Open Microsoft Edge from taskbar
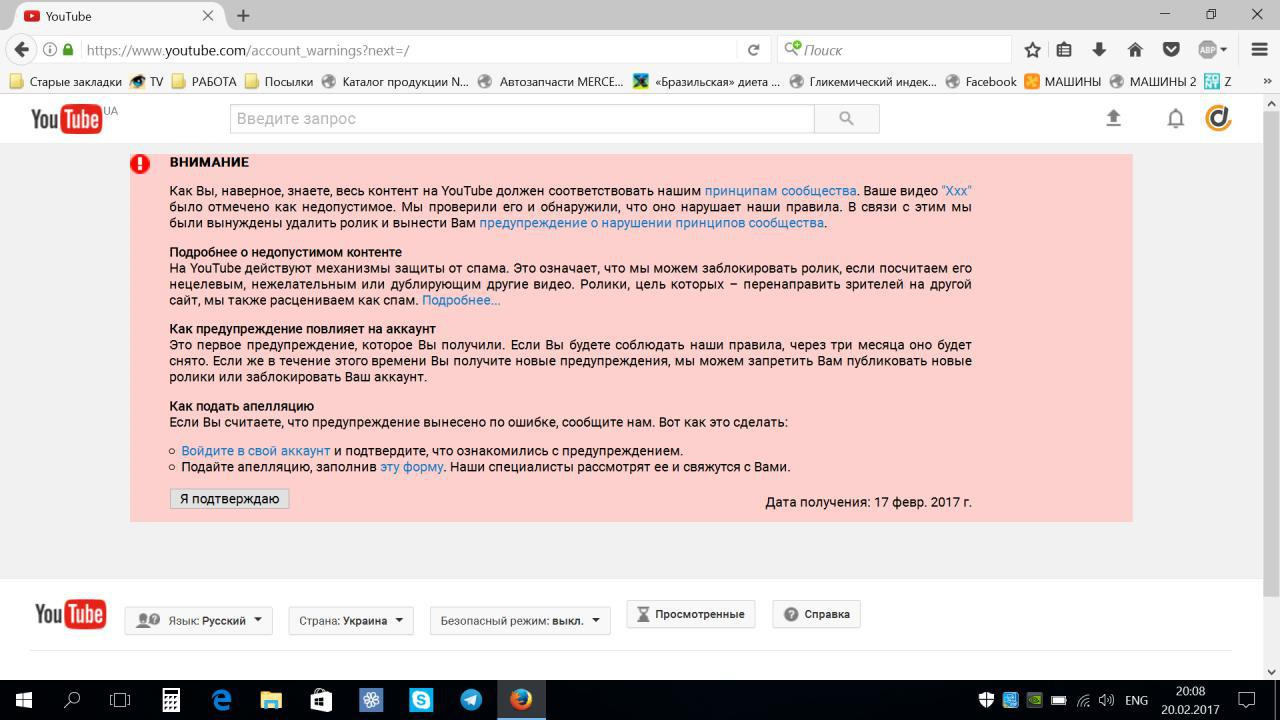Screen dimensions: 1280x720 pos(221,700)
